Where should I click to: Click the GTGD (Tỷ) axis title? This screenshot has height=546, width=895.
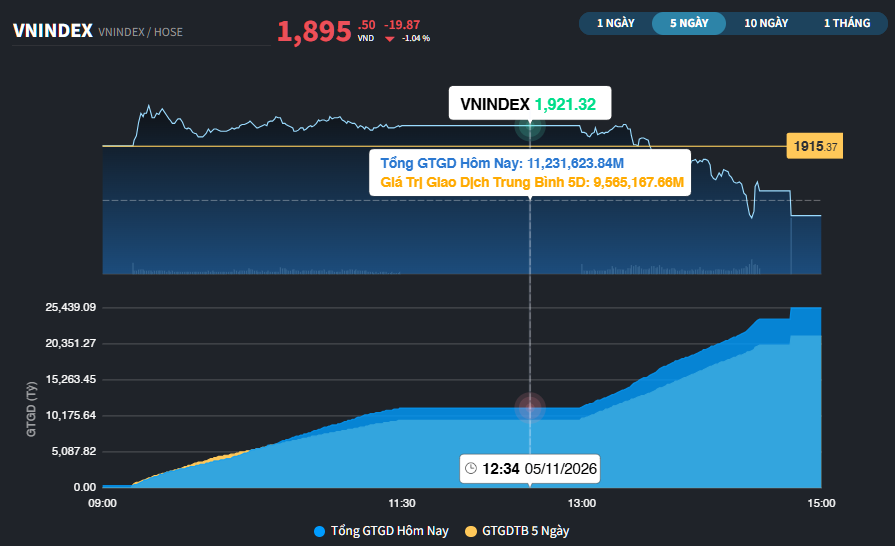point(31,410)
